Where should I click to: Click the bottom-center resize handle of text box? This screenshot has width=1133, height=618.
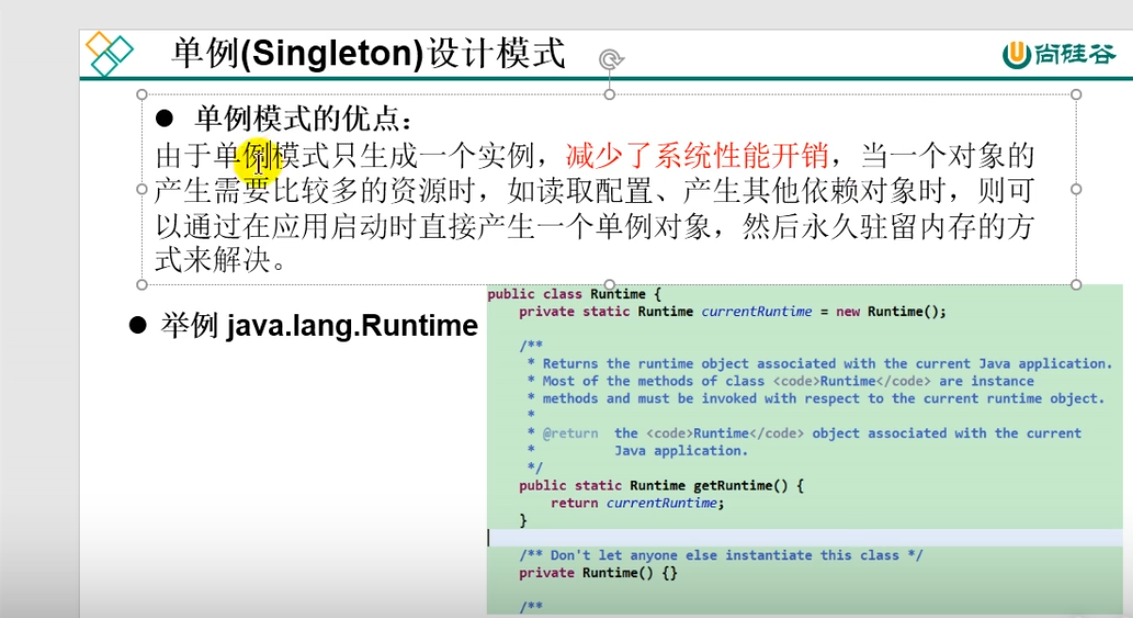tap(609, 284)
